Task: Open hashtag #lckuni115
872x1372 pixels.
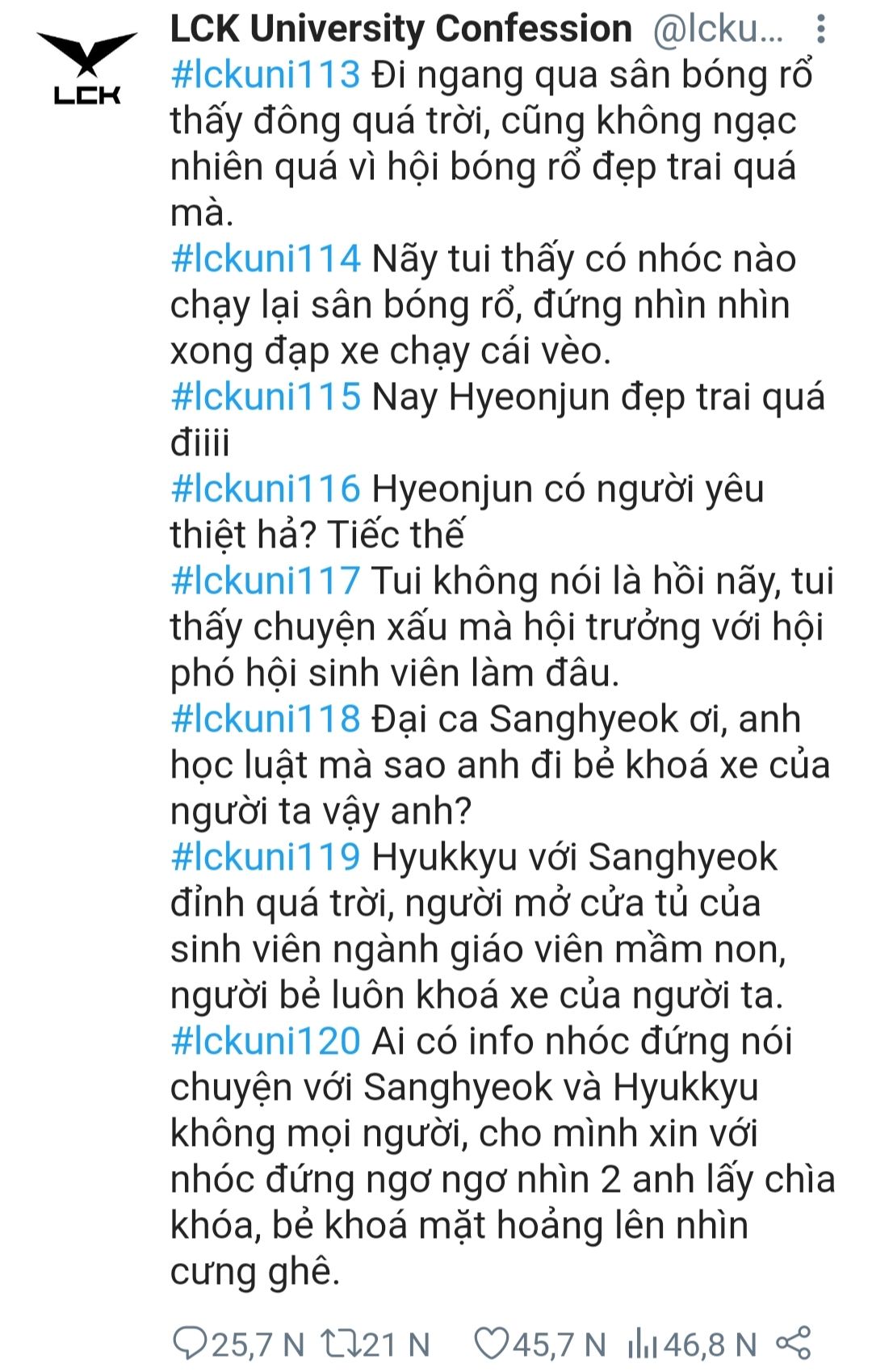Action: (x=266, y=397)
